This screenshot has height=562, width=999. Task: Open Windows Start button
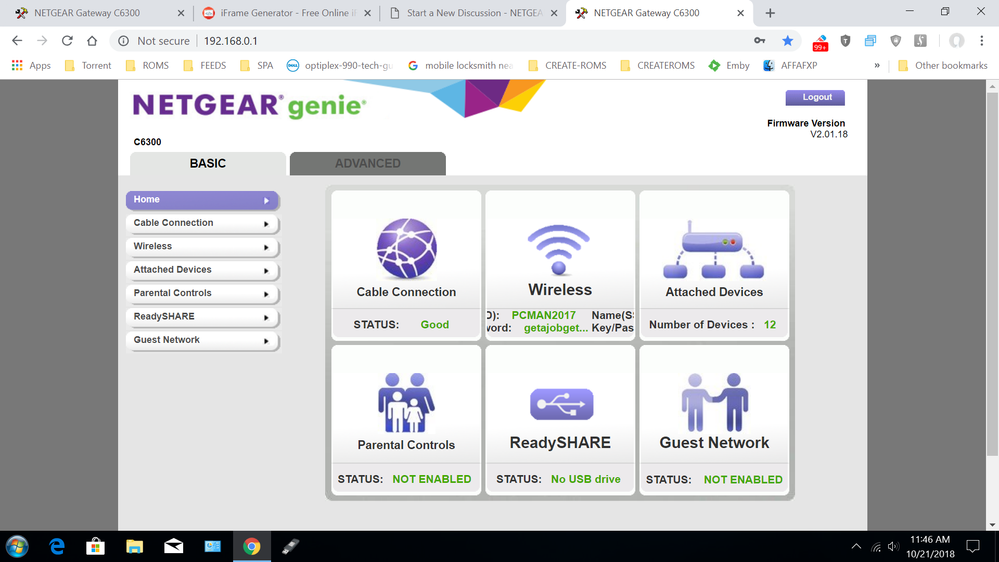pyautogui.click(x=17, y=547)
